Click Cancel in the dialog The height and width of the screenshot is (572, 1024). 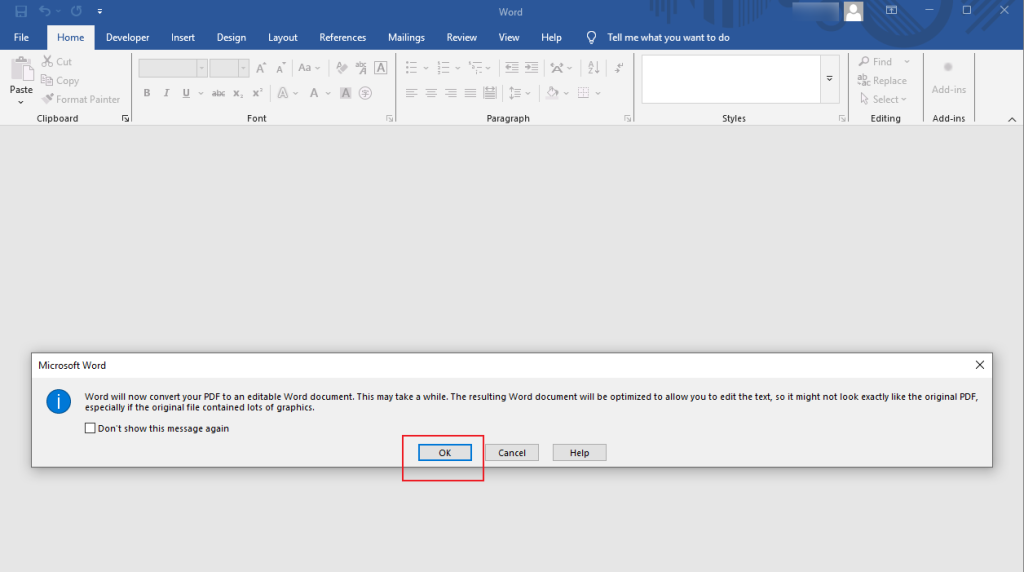click(x=512, y=453)
